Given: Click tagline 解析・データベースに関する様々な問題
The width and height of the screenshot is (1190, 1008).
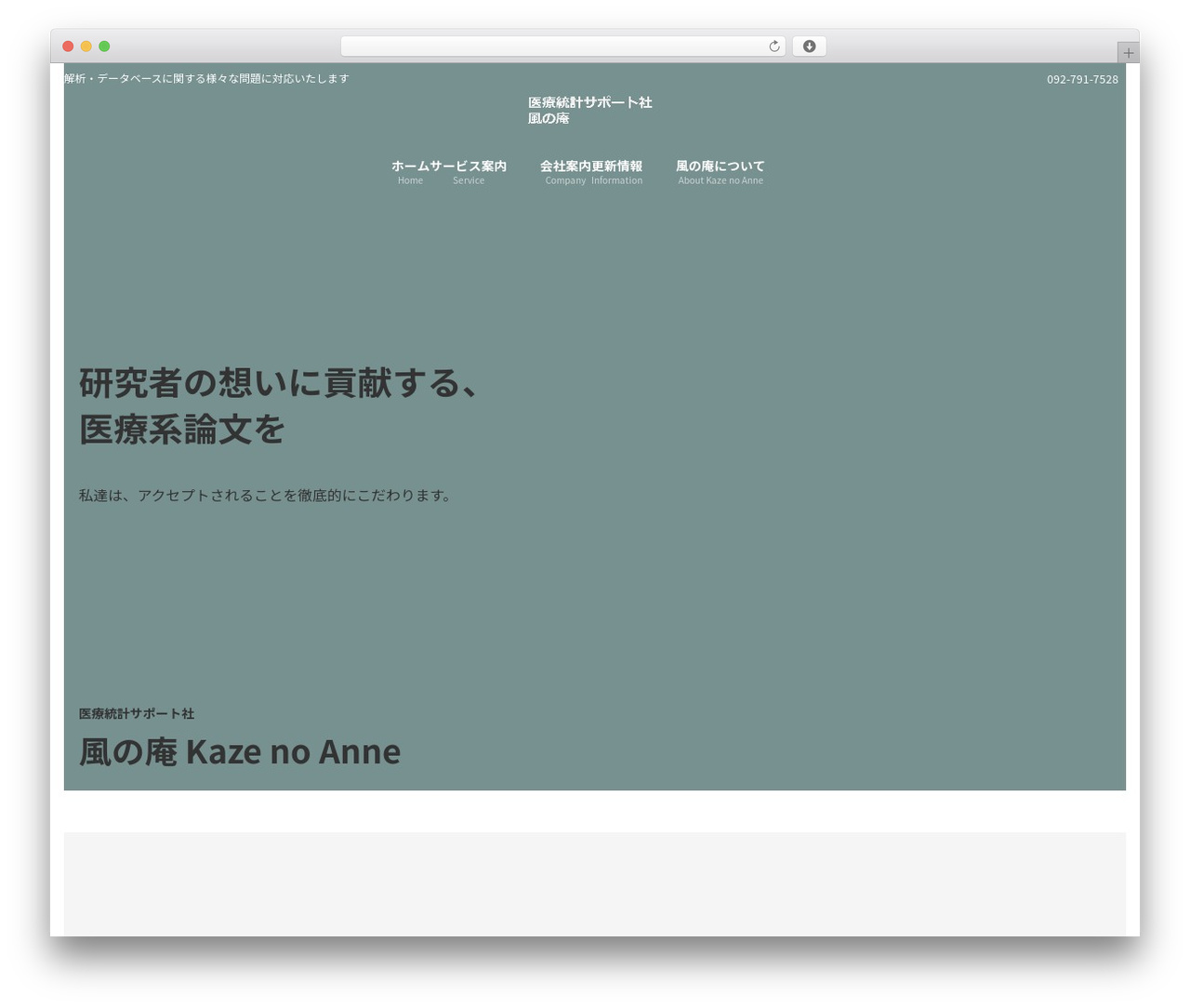Looking at the screenshot, I should click(x=206, y=79).
